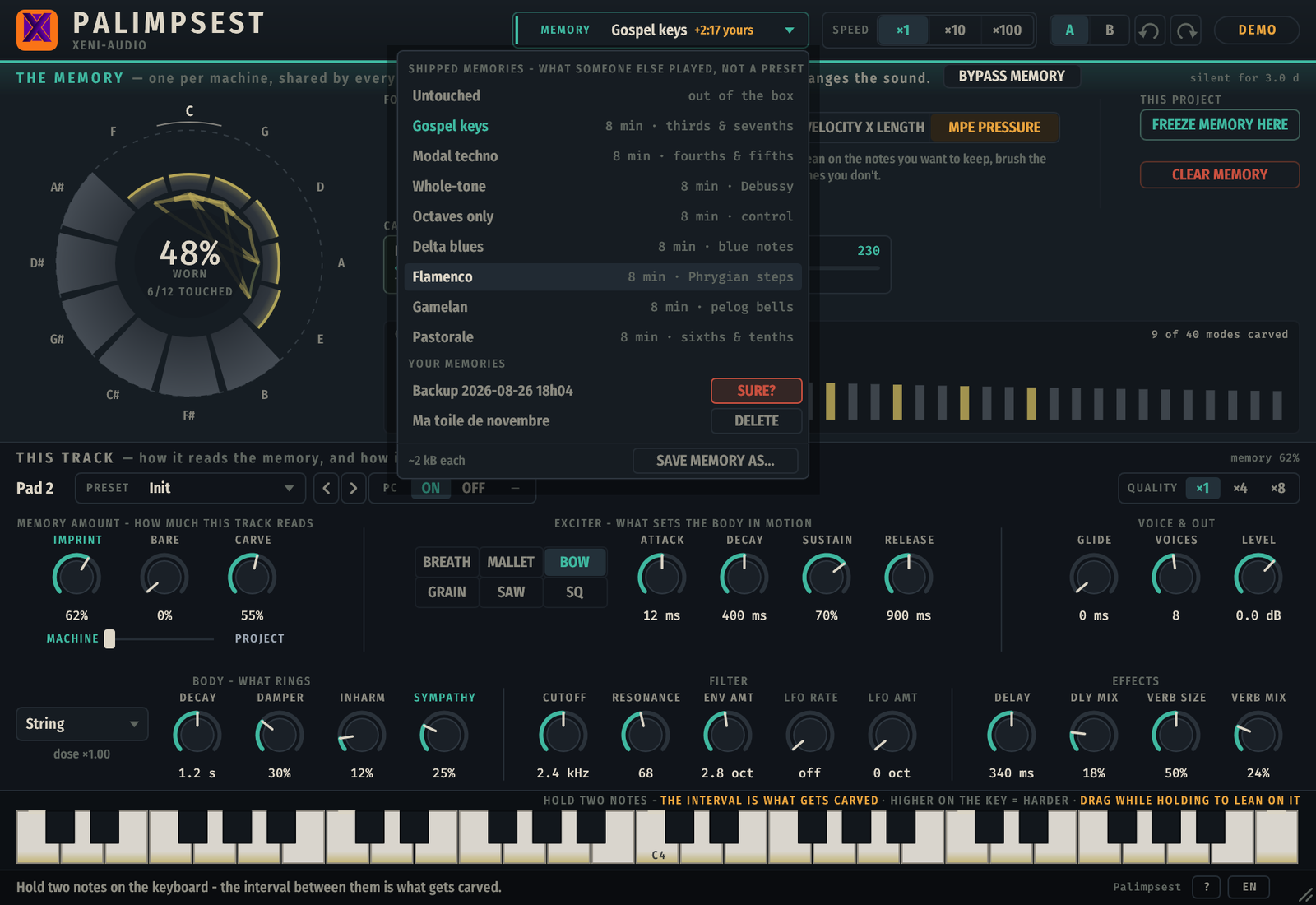Screen dimensions: 1316x905
Task: Click the Damper knob
Action: pos(280,733)
